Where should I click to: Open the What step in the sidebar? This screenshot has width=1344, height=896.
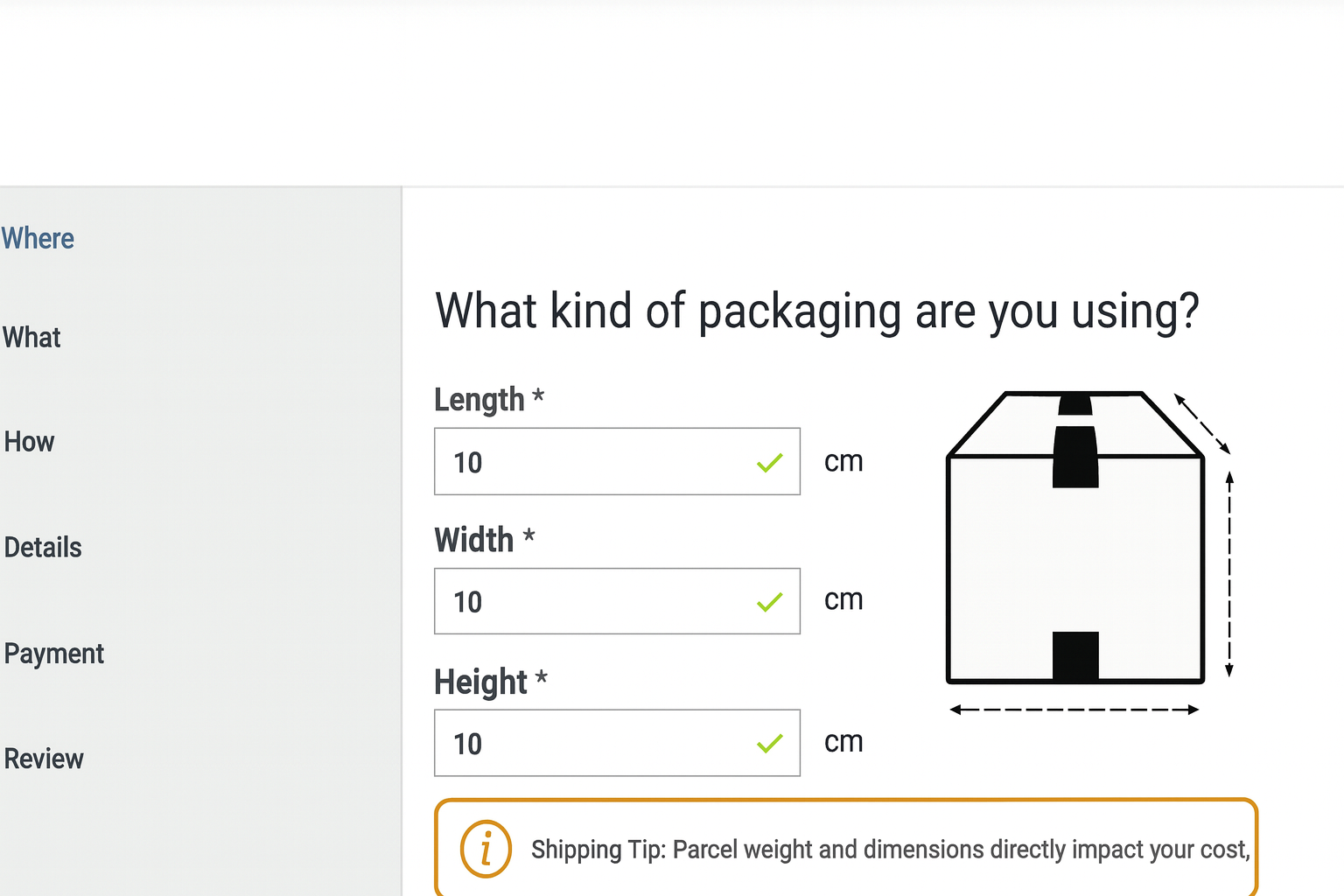pos(31,338)
